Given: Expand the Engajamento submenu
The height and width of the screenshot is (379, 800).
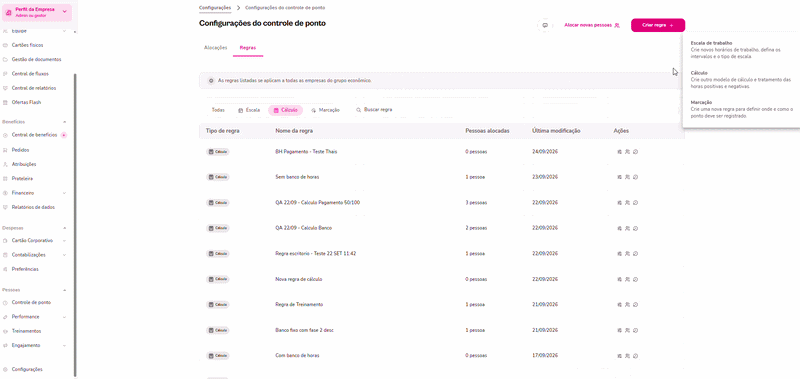Looking at the screenshot, I should (x=64, y=345).
